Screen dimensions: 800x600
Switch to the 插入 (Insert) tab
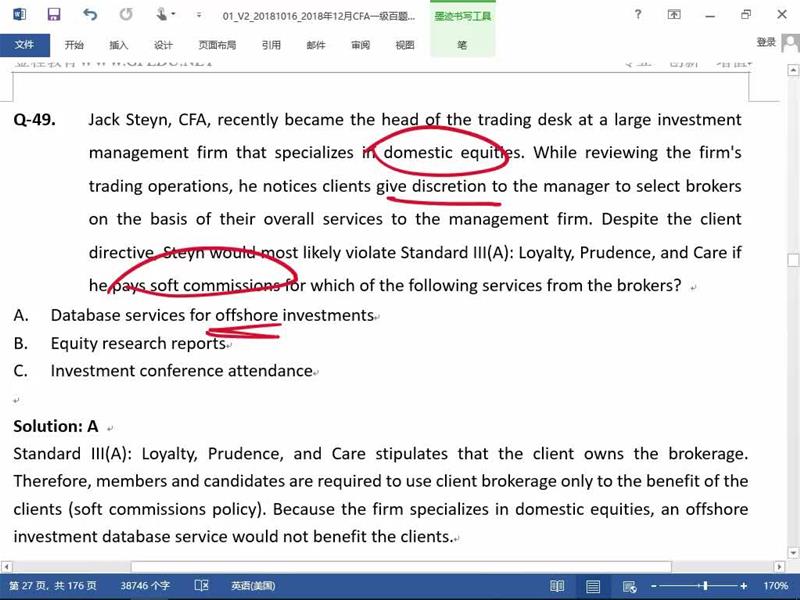tap(118, 45)
